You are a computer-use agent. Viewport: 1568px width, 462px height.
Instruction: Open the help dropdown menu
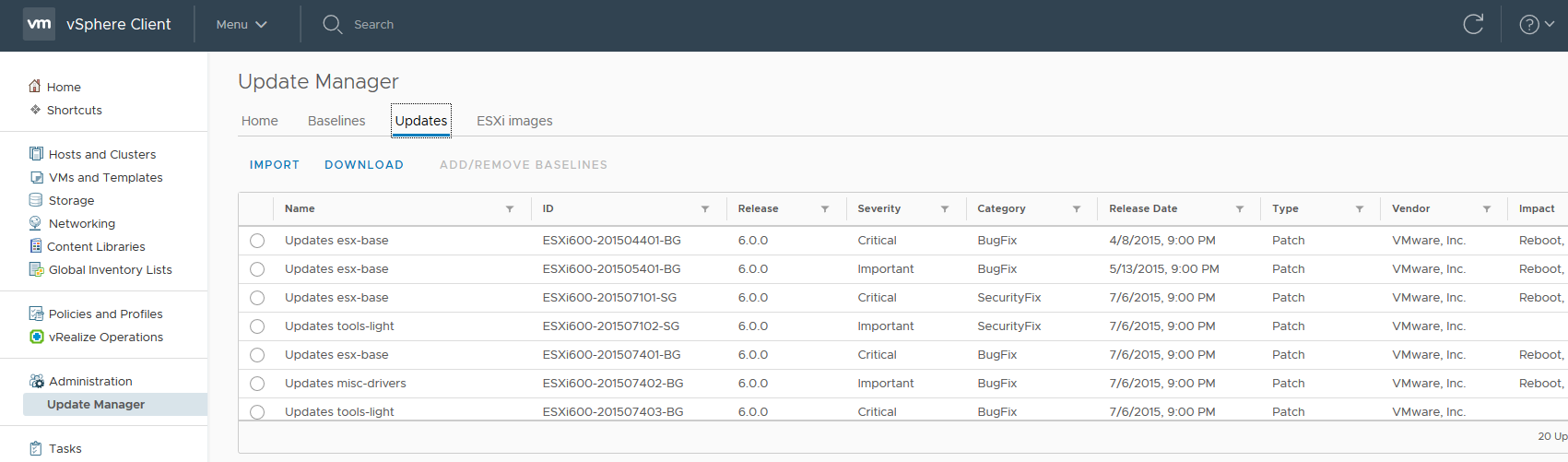tap(1536, 25)
